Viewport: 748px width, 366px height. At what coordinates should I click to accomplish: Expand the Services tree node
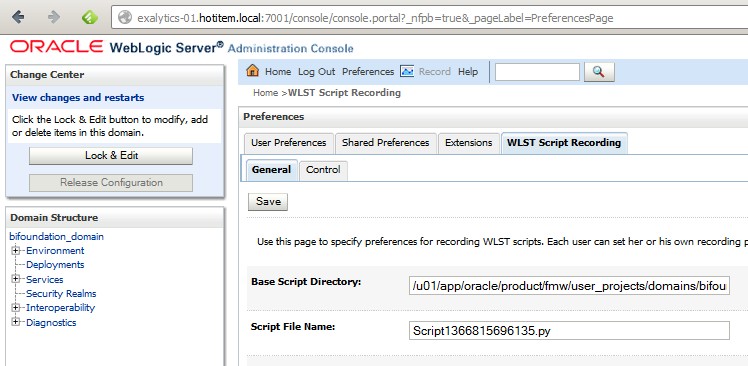(x=16, y=279)
